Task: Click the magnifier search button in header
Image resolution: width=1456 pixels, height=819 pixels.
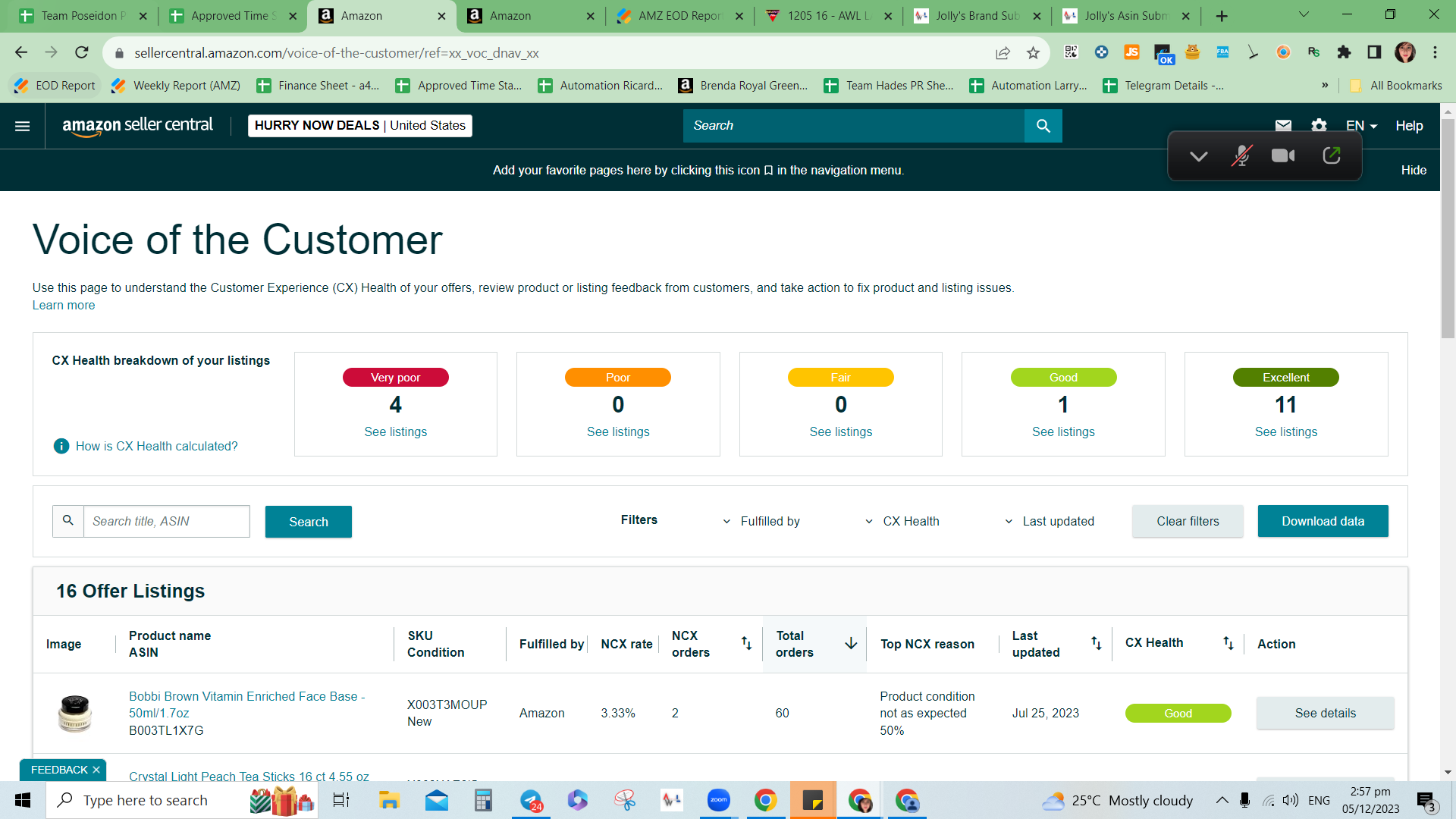Action: [x=1043, y=126]
